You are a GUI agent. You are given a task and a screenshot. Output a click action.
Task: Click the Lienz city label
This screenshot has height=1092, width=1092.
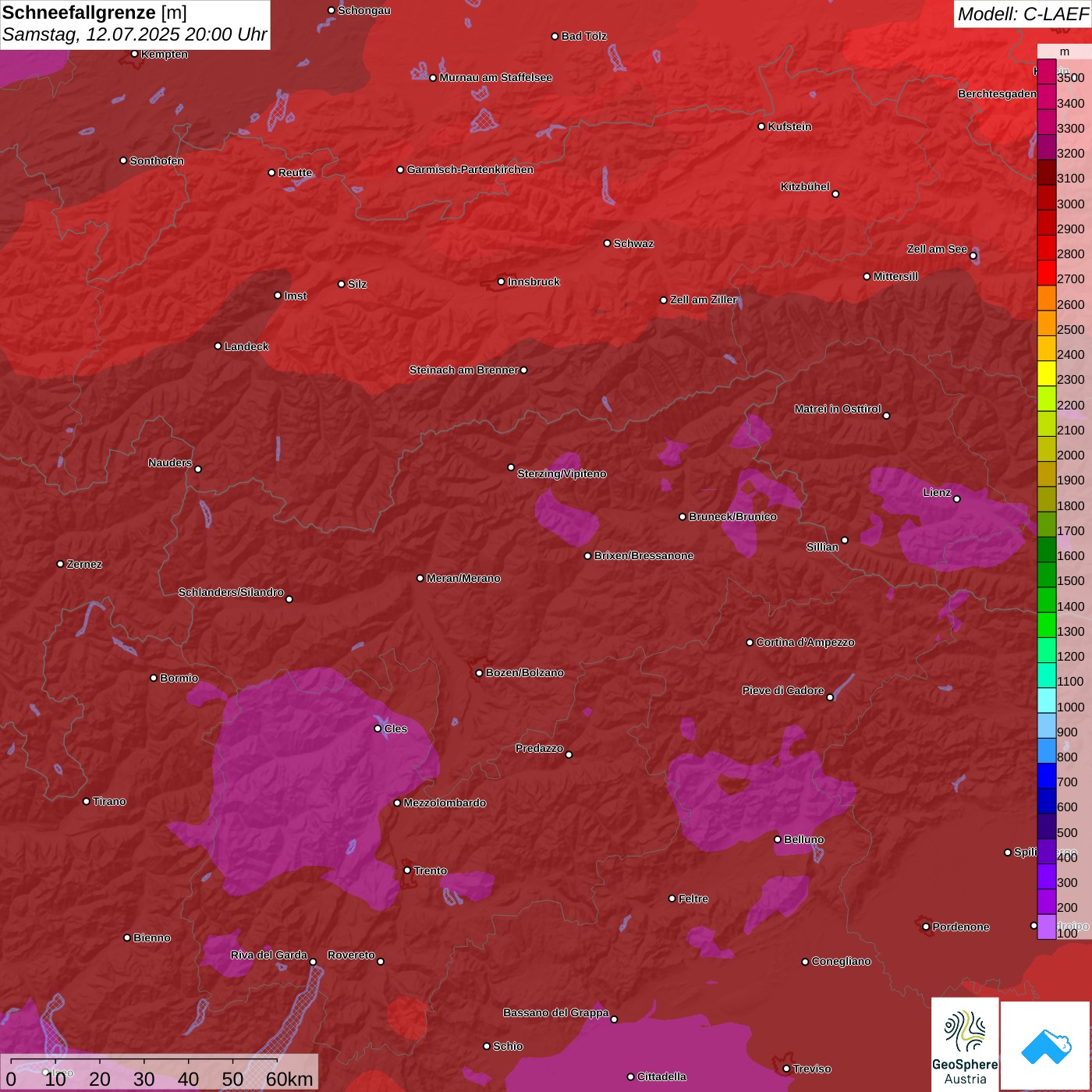[x=937, y=492]
